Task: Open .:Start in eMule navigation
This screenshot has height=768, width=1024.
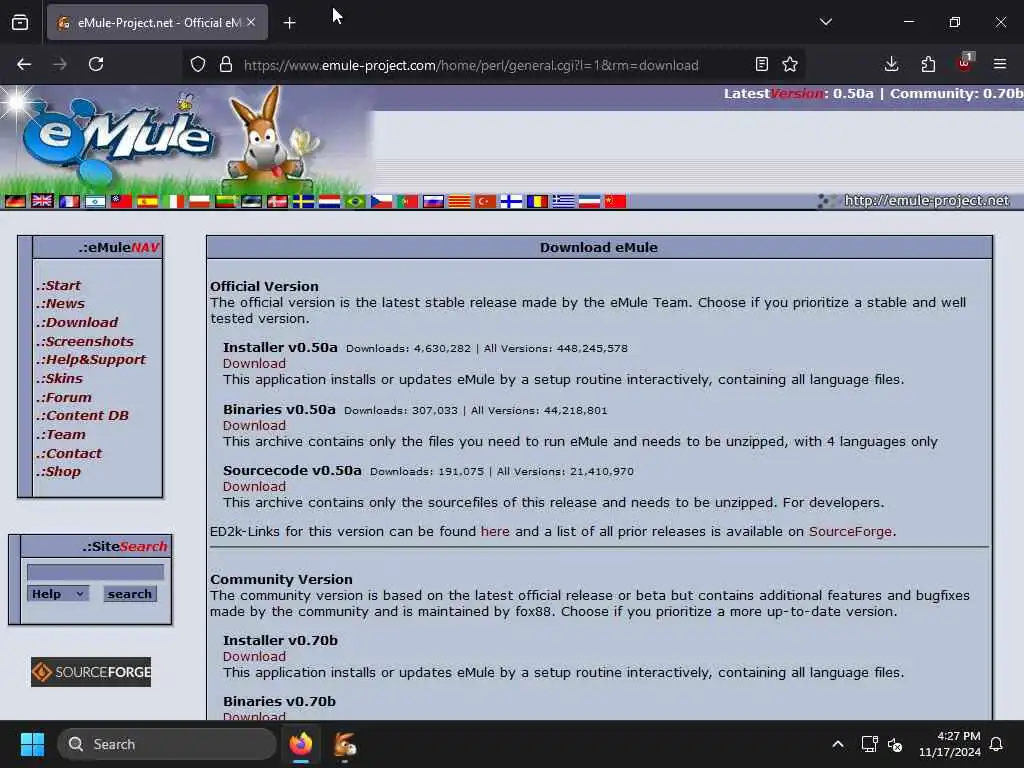Action: click(59, 285)
